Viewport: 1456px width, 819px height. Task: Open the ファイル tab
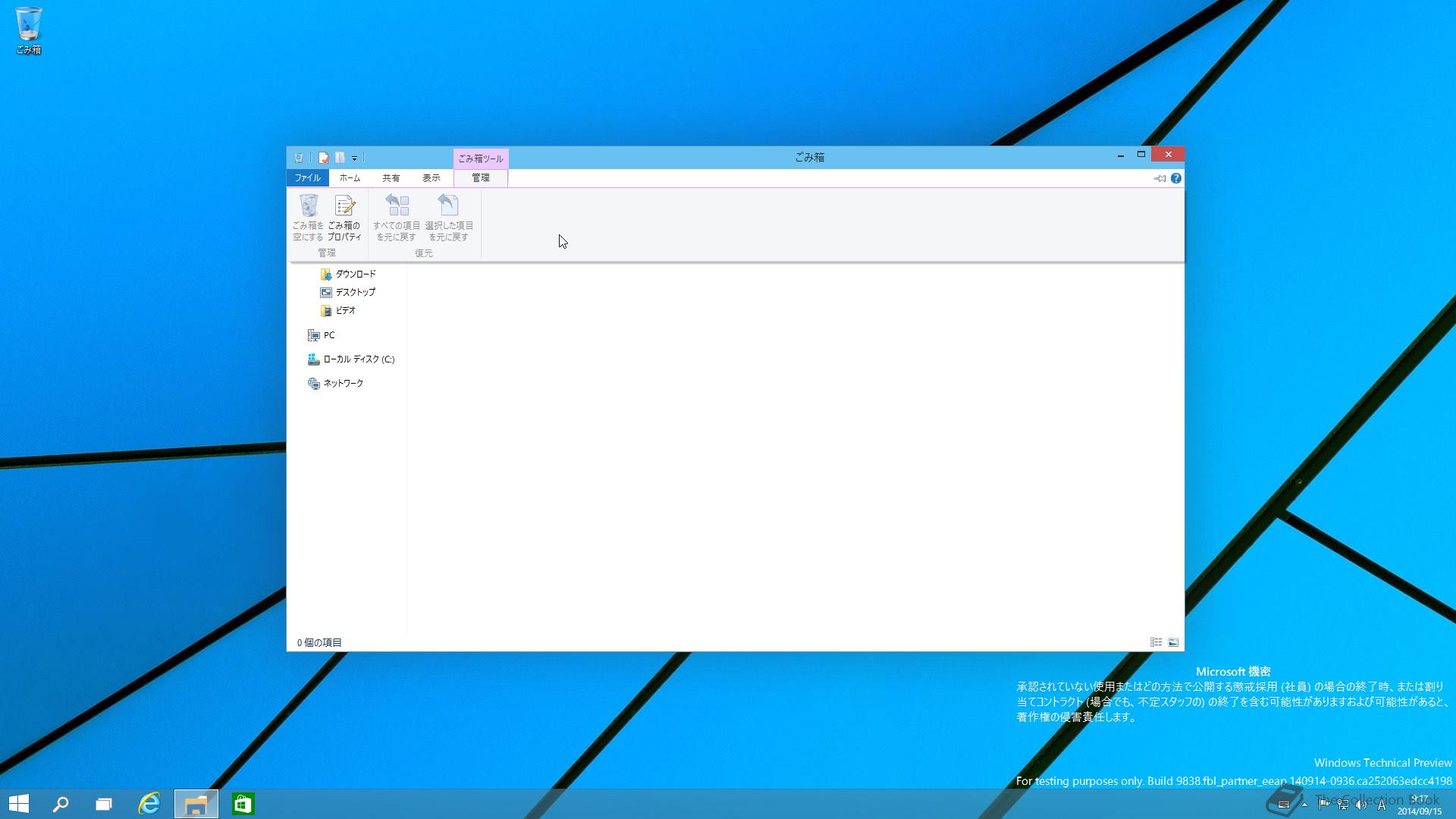click(307, 177)
